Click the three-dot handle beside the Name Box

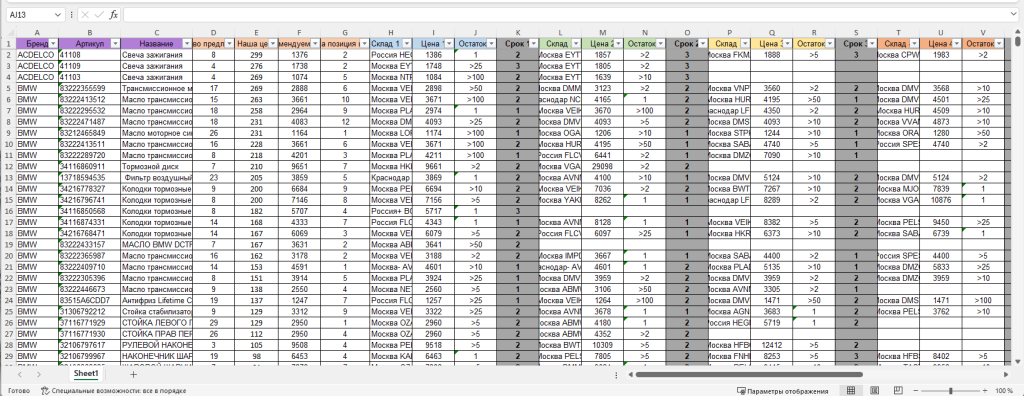[71, 14]
